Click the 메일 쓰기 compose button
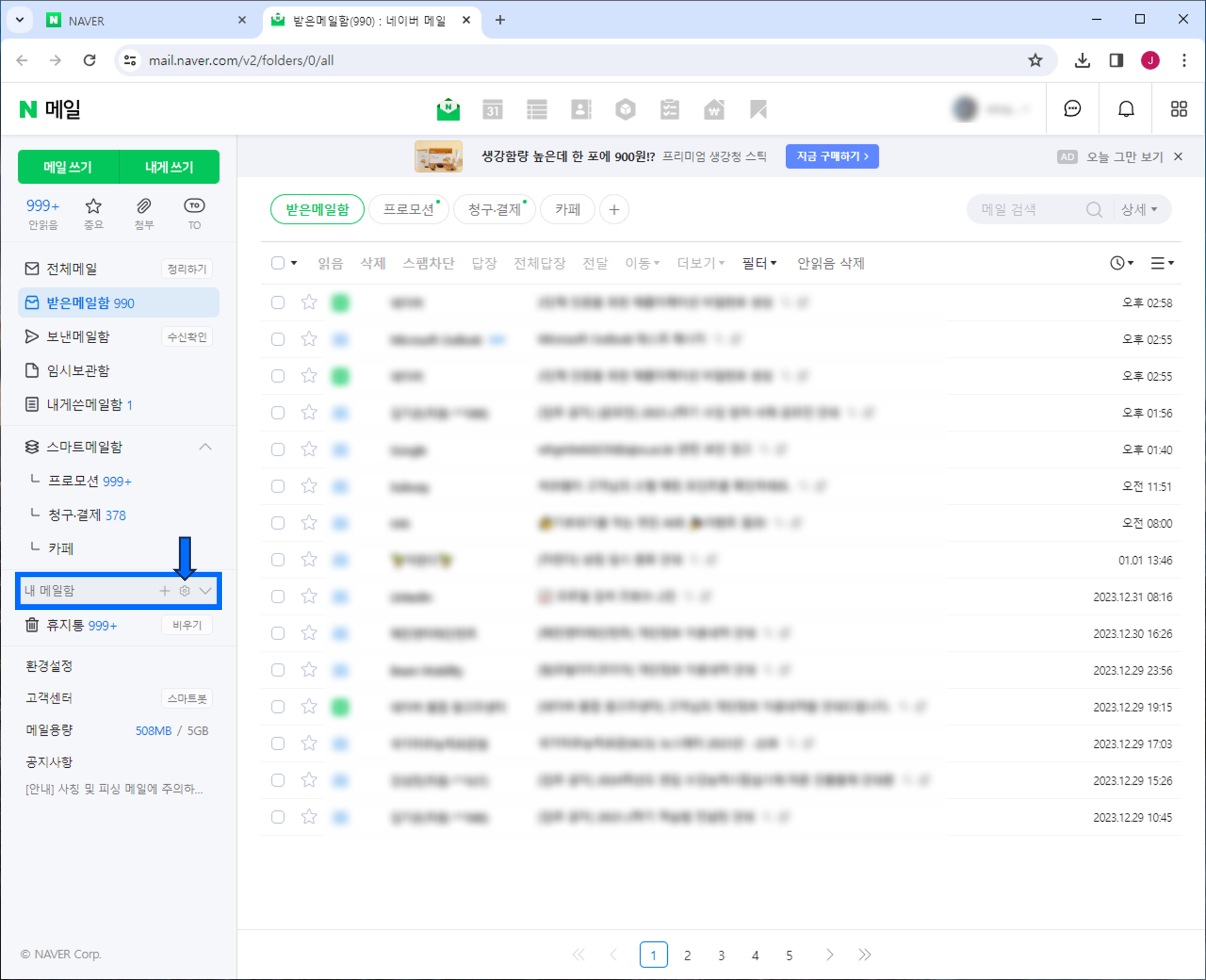This screenshot has width=1206, height=980. pos(68,167)
